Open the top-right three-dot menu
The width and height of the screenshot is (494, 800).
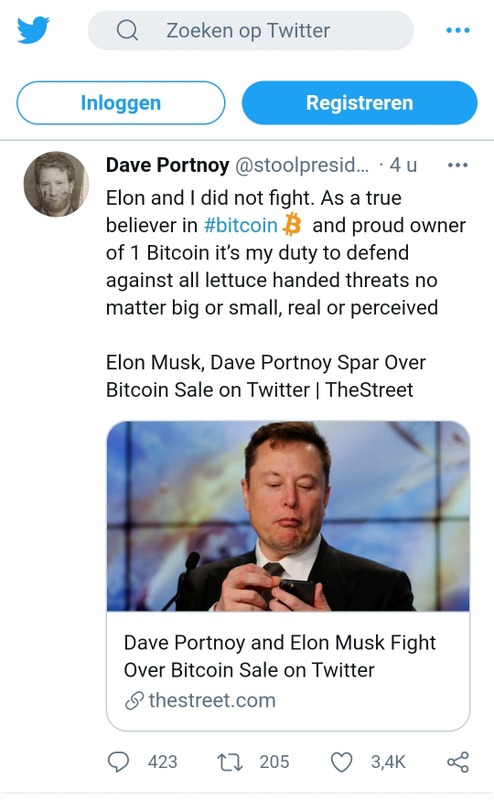[x=458, y=30]
